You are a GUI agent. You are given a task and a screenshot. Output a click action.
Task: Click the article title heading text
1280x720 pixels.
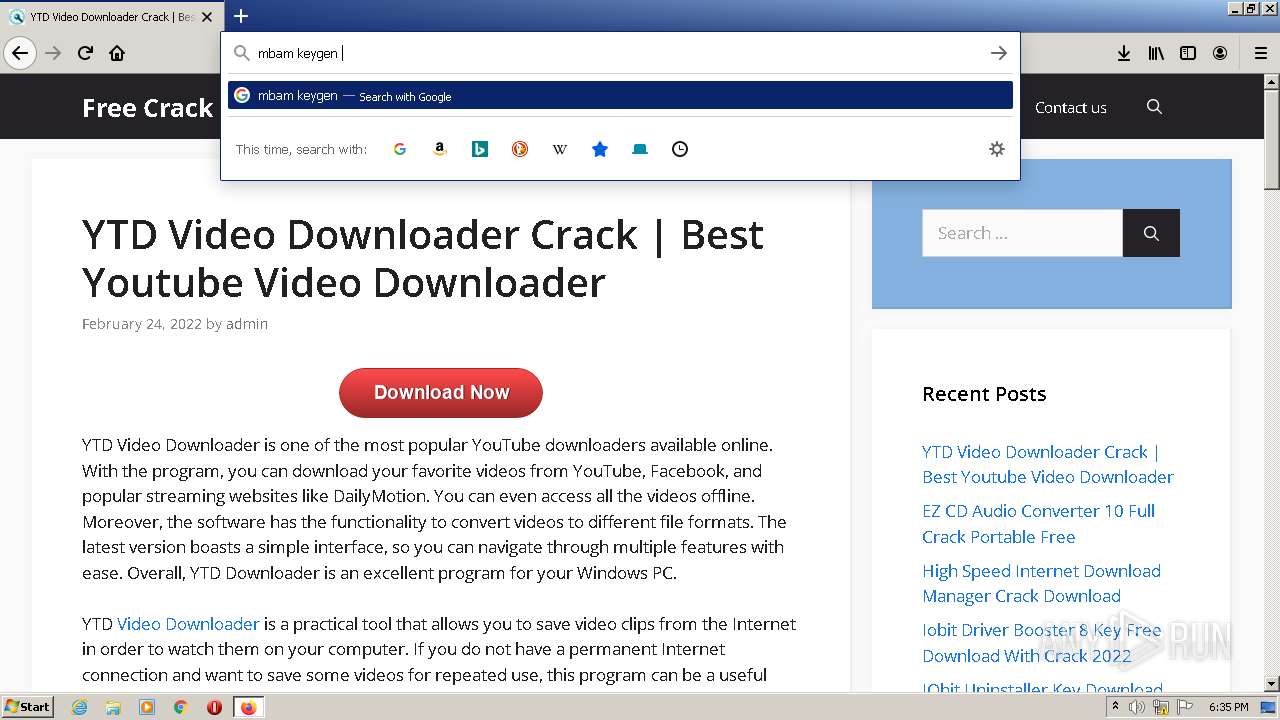tap(423, 259)
